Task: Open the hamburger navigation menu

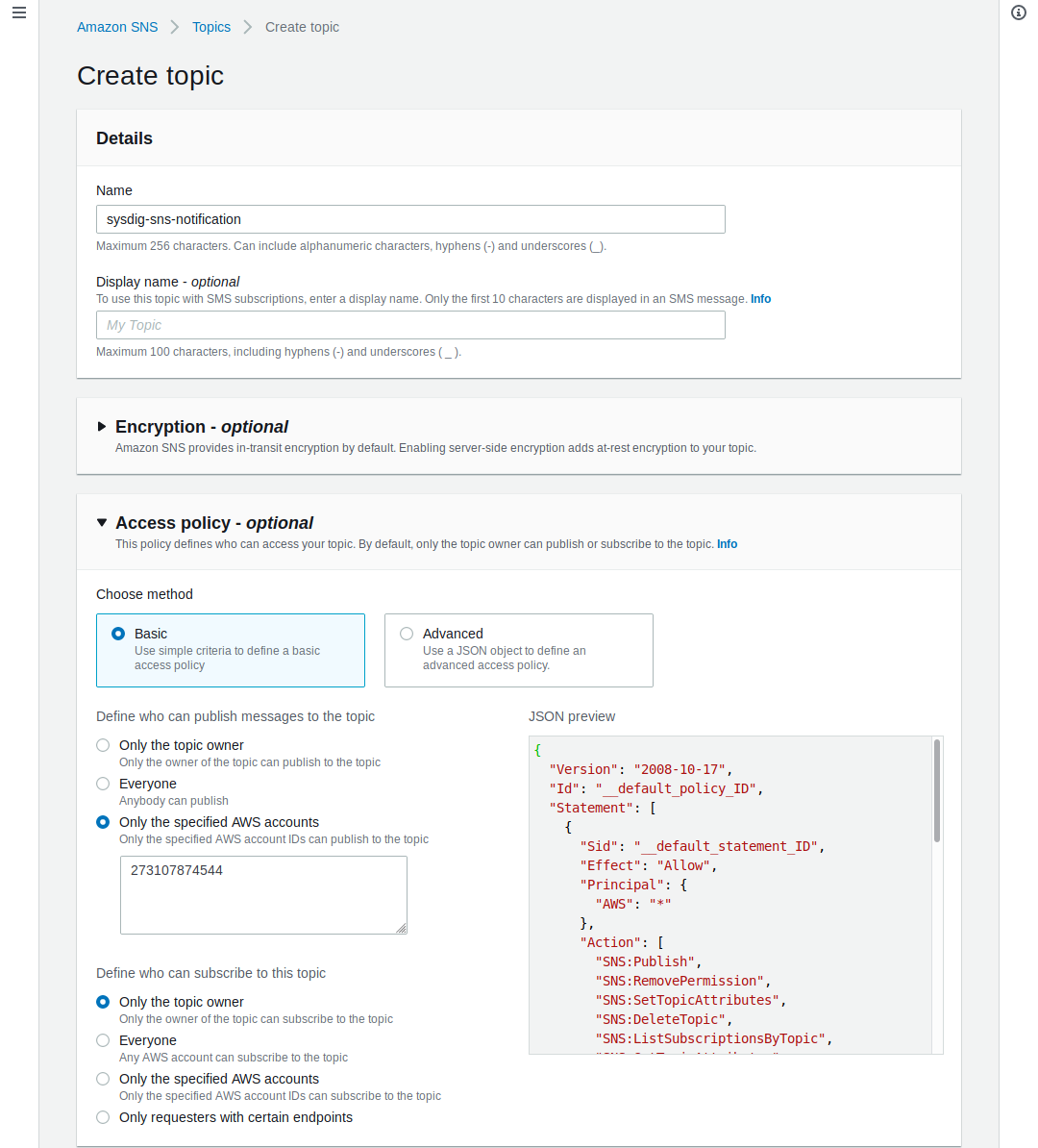Action: coord(19,12)
